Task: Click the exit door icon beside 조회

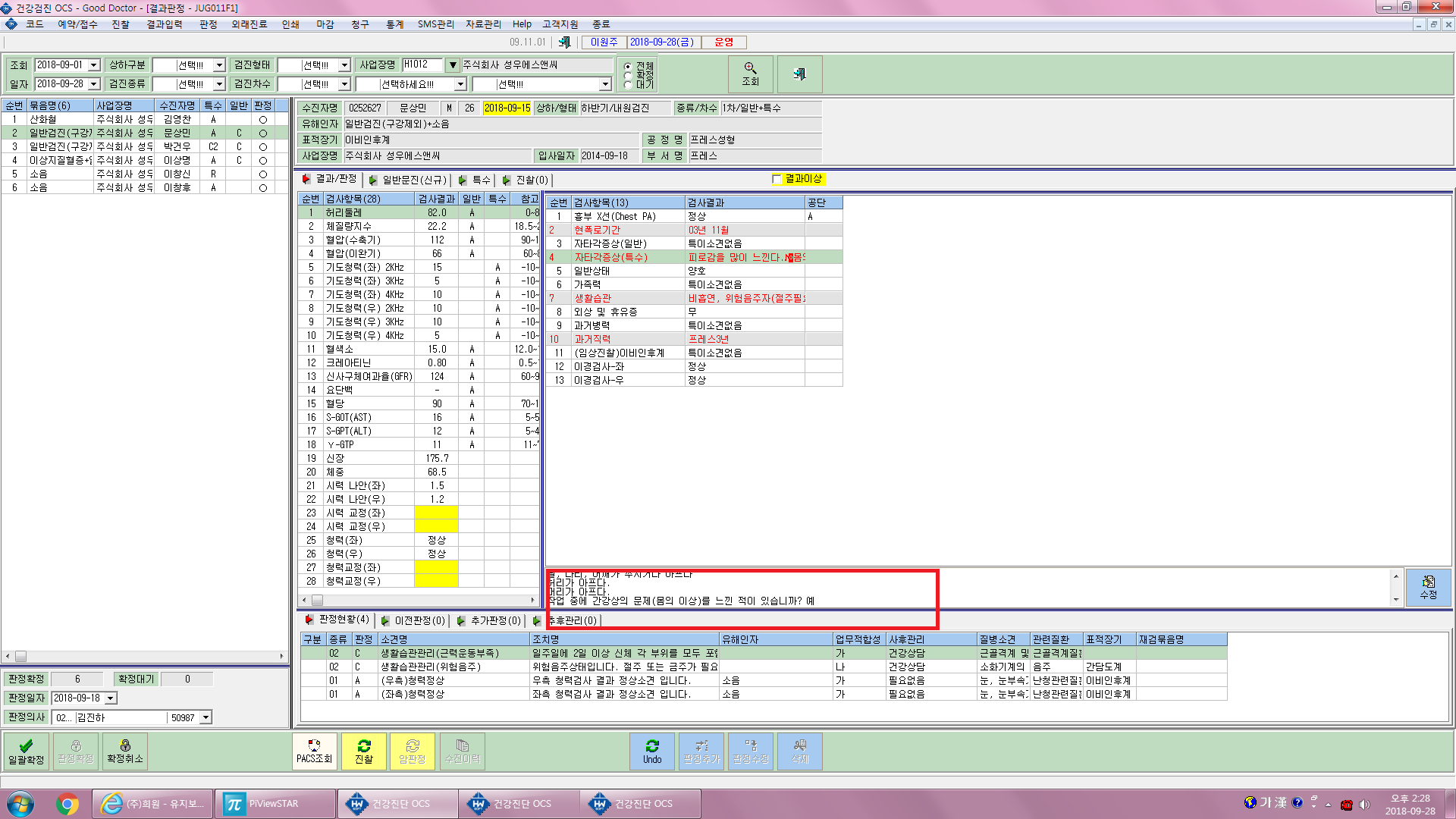Action: 799,74
